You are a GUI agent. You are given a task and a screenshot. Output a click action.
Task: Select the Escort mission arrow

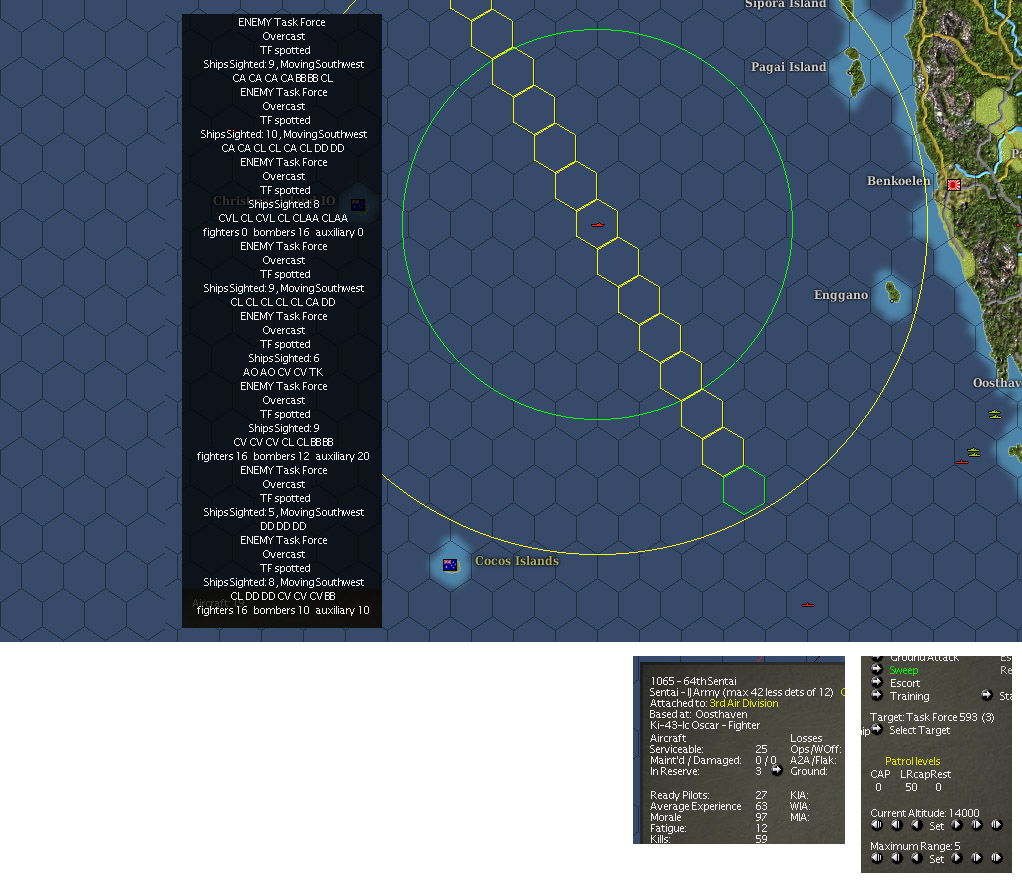point(877,682)
